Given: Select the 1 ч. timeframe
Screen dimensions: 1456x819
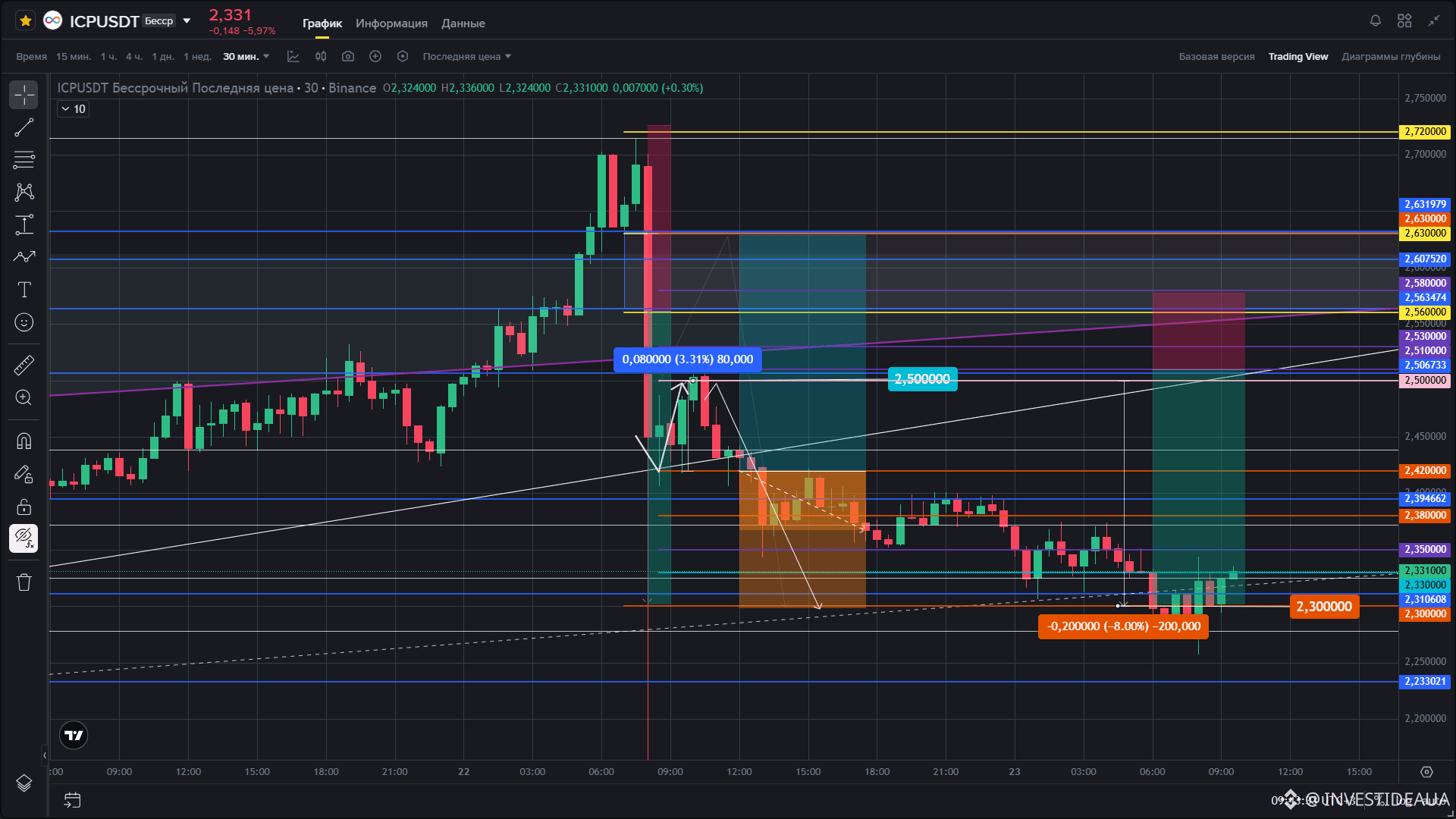Looking at the screenshot, I should [109, 57].
